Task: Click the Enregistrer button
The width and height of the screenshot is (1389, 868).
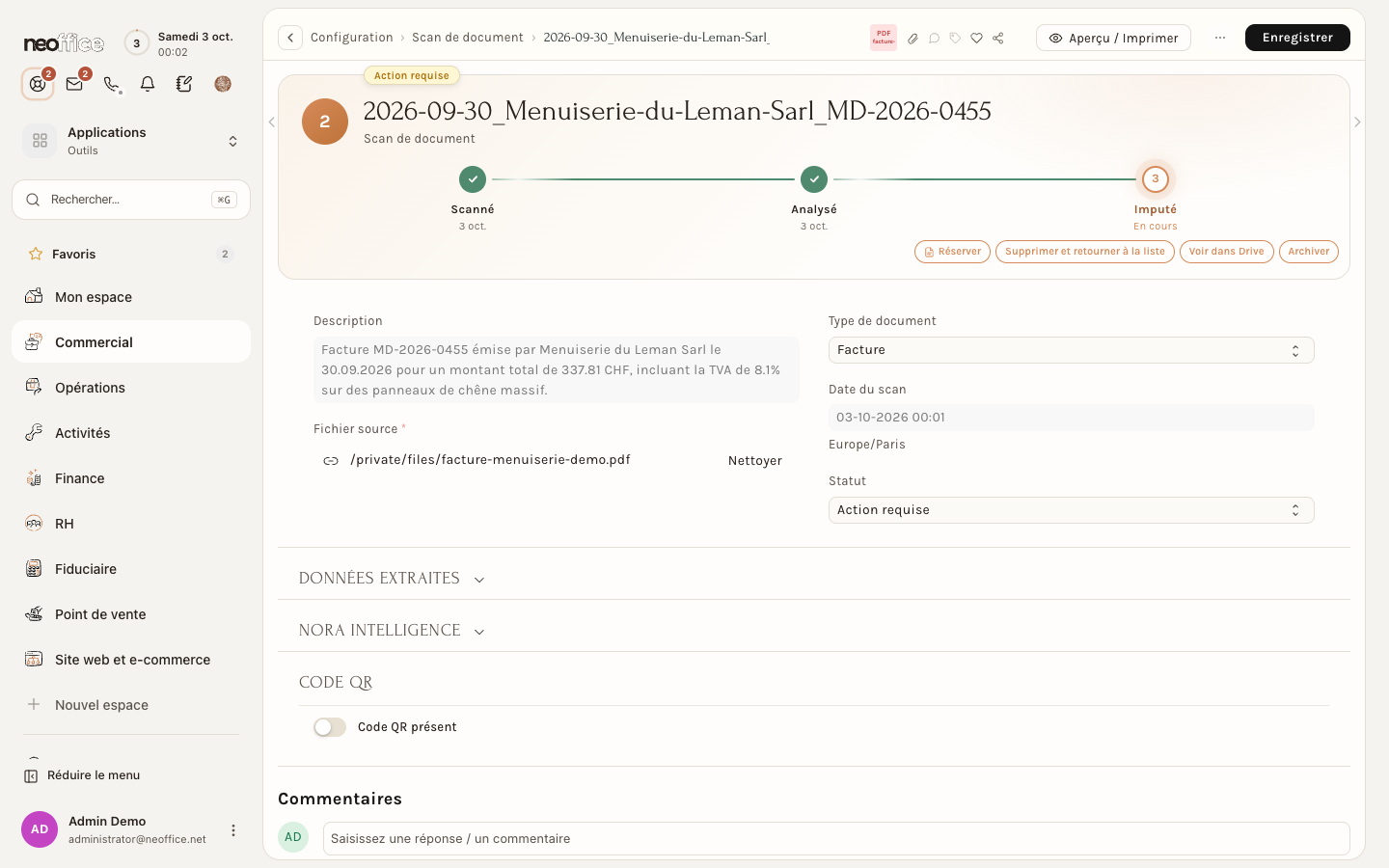Action: tap(1297, 38)
